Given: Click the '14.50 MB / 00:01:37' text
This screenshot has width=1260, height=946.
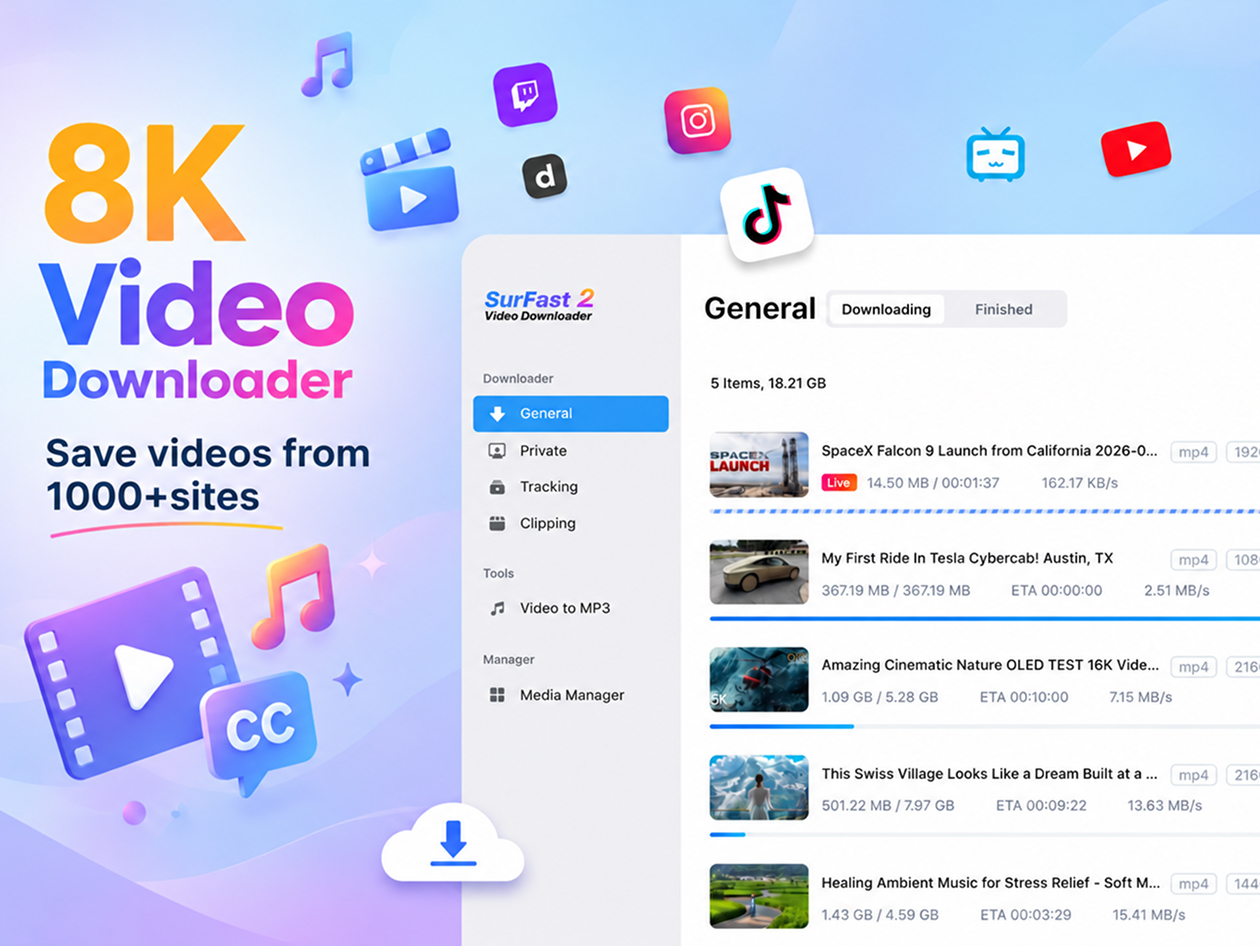Looking at the screenshot, I should (933, 483).
